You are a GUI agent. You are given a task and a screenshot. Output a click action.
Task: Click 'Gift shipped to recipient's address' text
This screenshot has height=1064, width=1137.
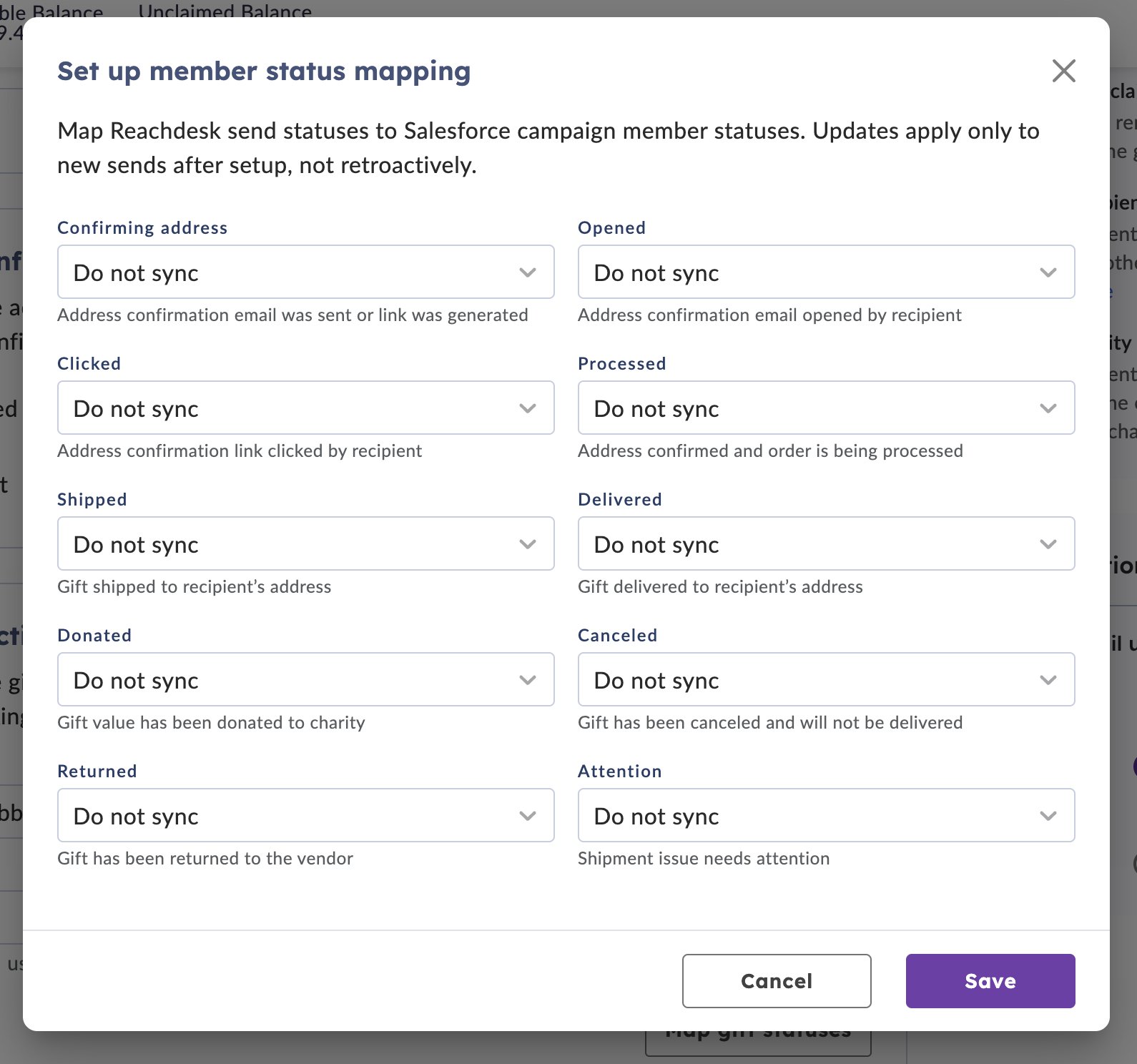[194, 587]
